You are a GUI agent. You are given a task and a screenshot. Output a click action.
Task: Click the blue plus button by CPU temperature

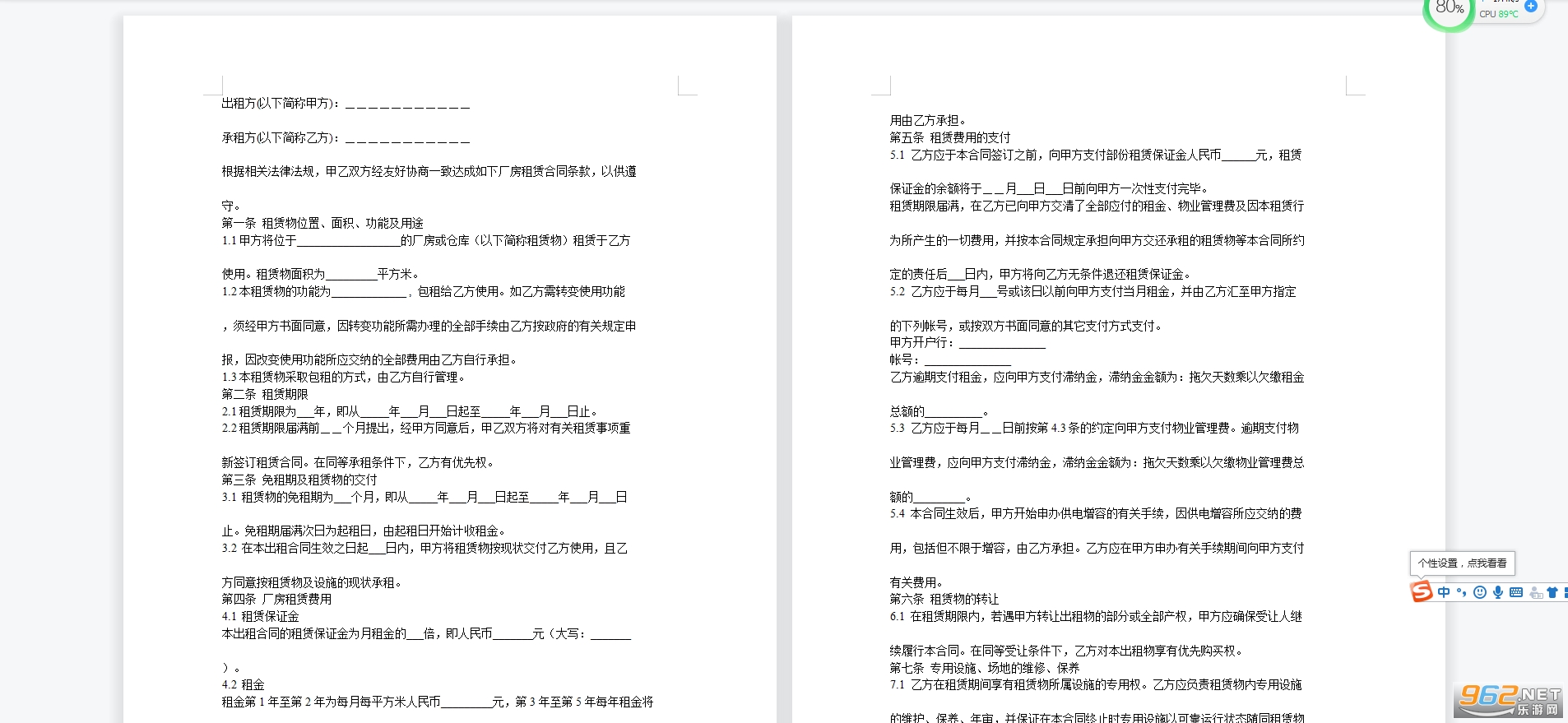tap(1531, 7)
